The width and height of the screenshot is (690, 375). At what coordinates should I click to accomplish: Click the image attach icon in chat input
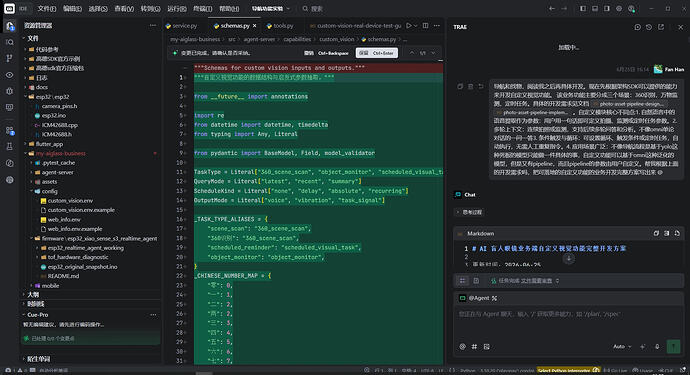click(x=487, y=347)
